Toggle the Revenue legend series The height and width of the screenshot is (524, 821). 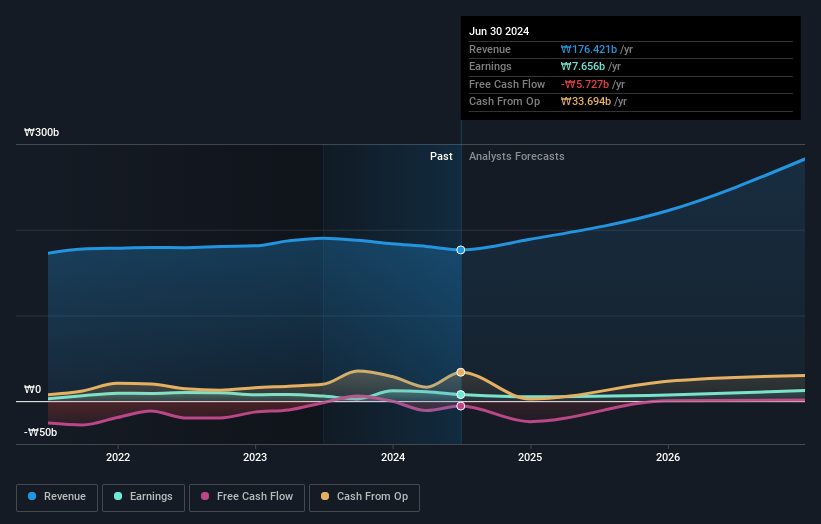pyautogui.click(x=57, y=497)
